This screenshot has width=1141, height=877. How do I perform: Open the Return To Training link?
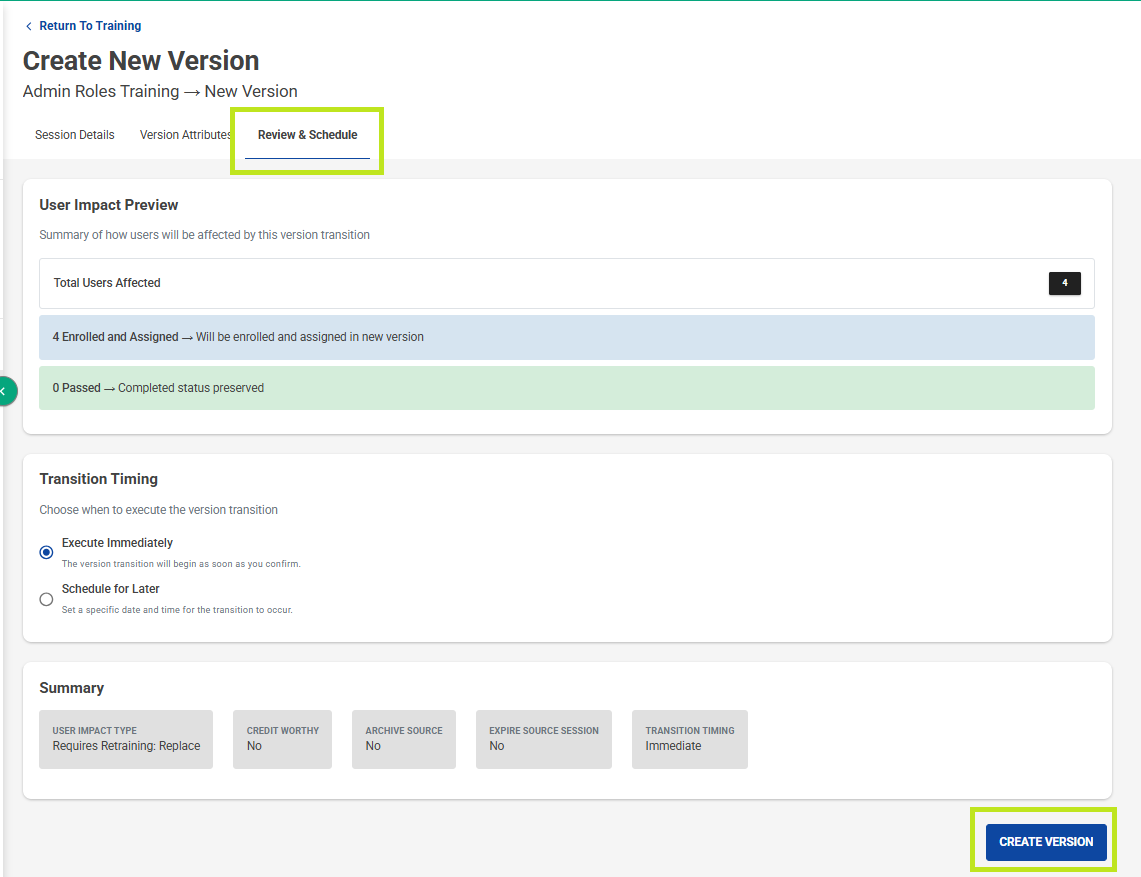90,26
